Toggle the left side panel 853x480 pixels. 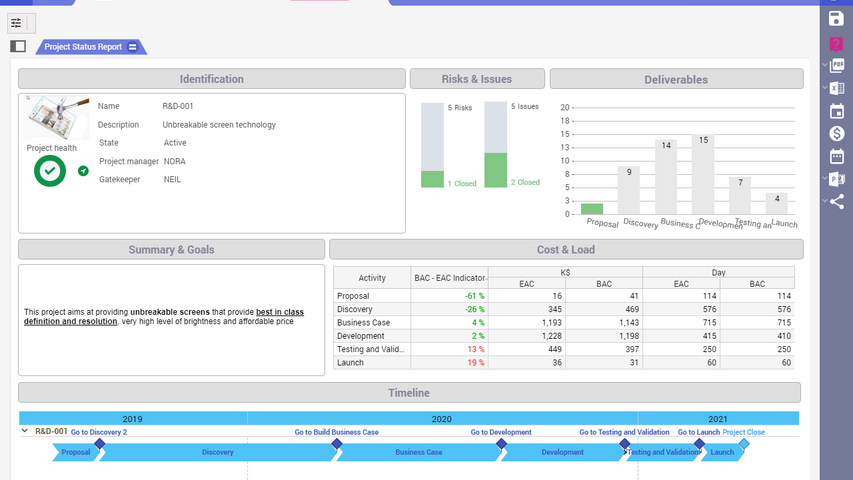coord(18,46)
